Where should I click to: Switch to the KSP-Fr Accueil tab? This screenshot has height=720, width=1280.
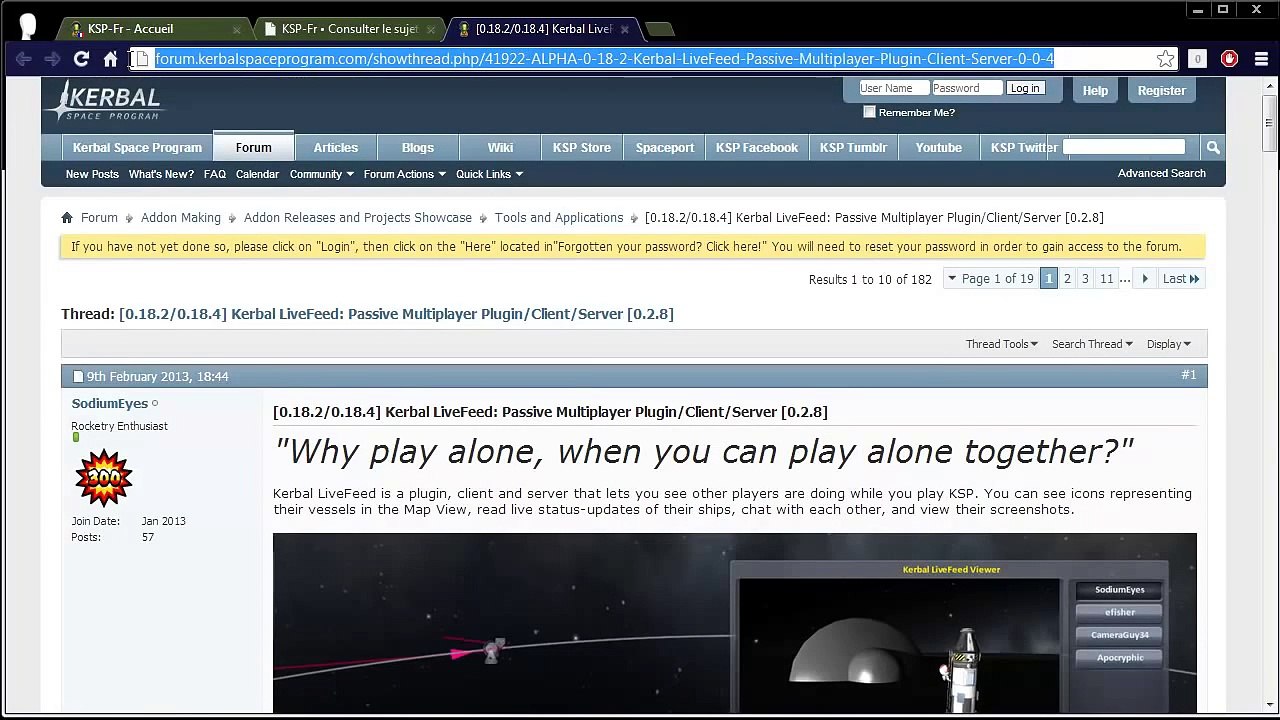click(x=152, y=29)
